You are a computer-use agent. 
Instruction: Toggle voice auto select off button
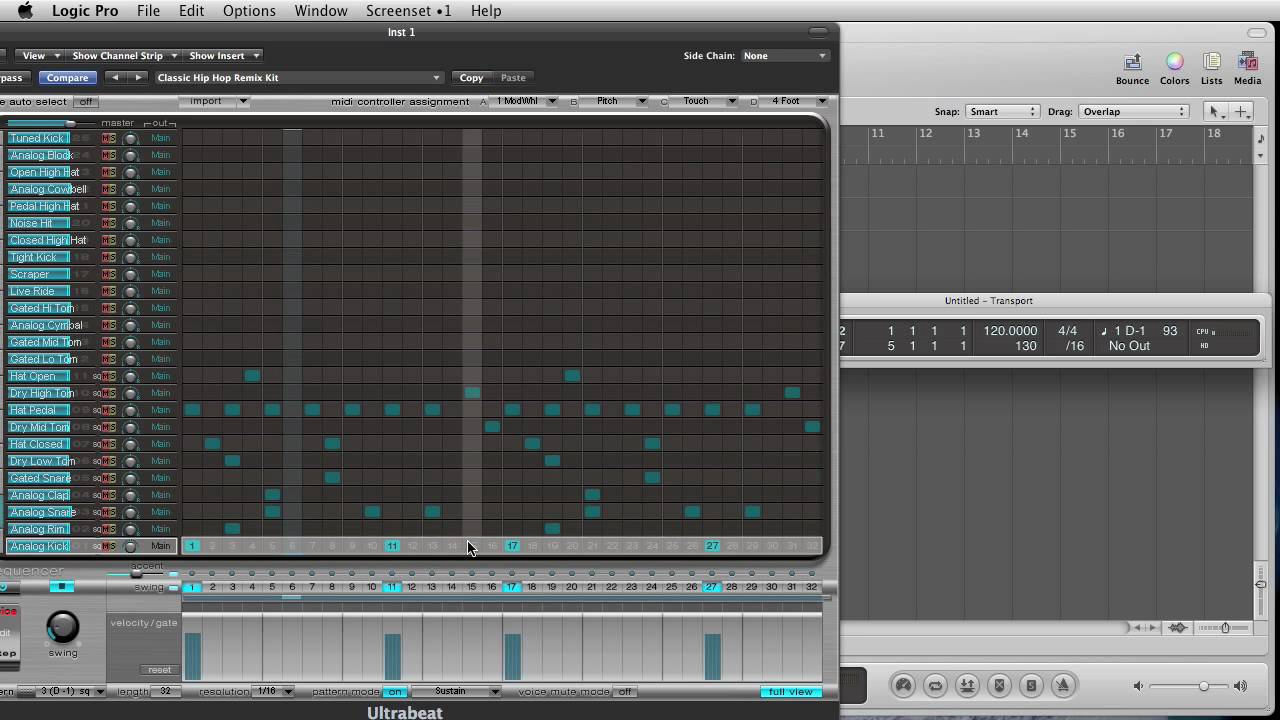point(86,101)
